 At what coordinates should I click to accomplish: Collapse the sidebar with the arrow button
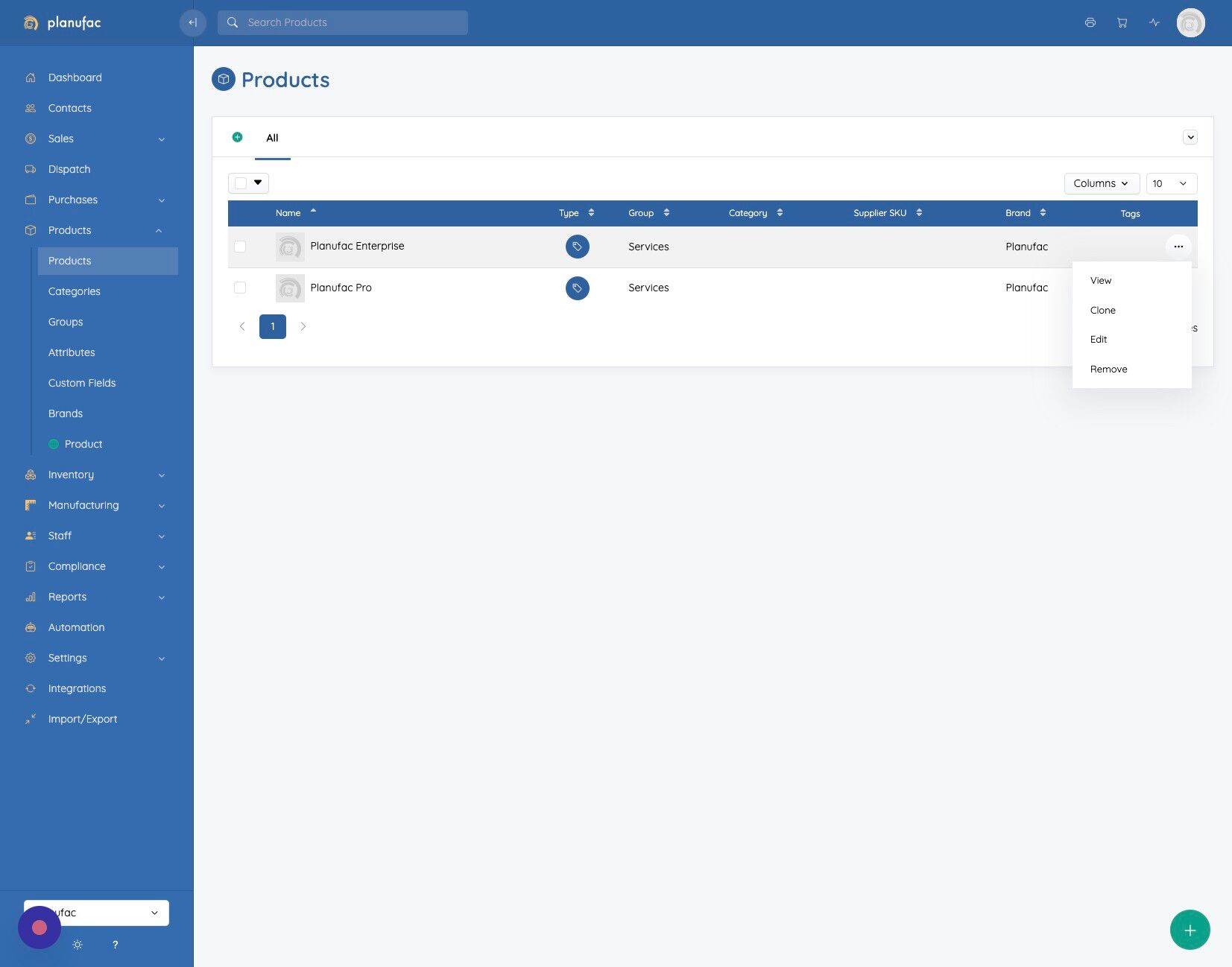192,22
